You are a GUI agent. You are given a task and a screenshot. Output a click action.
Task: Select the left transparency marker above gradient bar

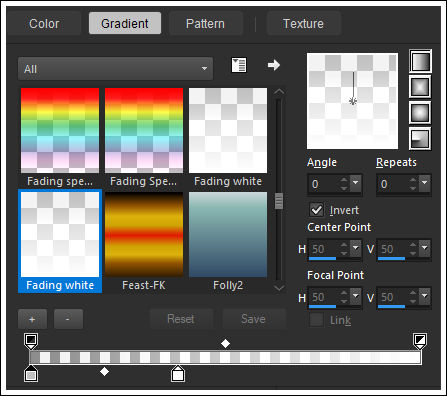pyautogui.click(x=31, y=341)
